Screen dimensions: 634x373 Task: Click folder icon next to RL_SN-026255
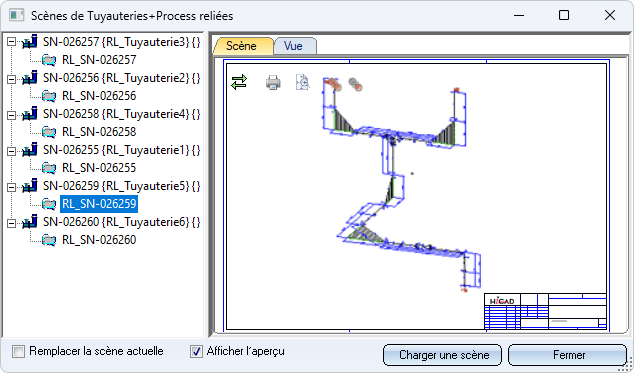(x=49, y=168)
